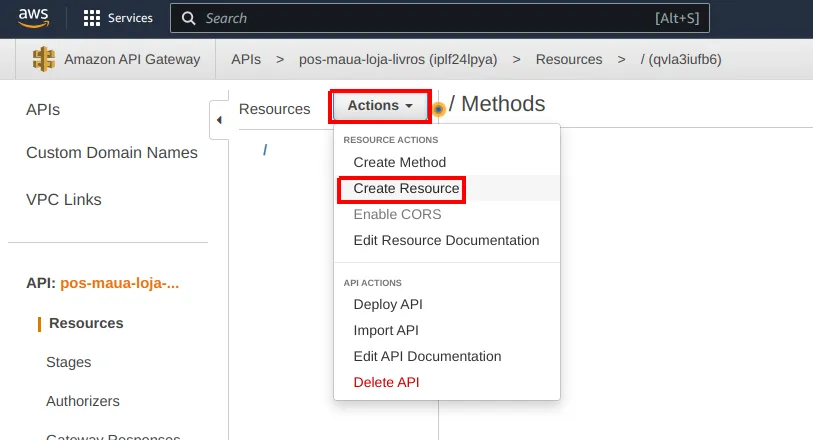Go to Amazon API Gateway home link
Screen dimensions: 813x440
click(132, 59)
